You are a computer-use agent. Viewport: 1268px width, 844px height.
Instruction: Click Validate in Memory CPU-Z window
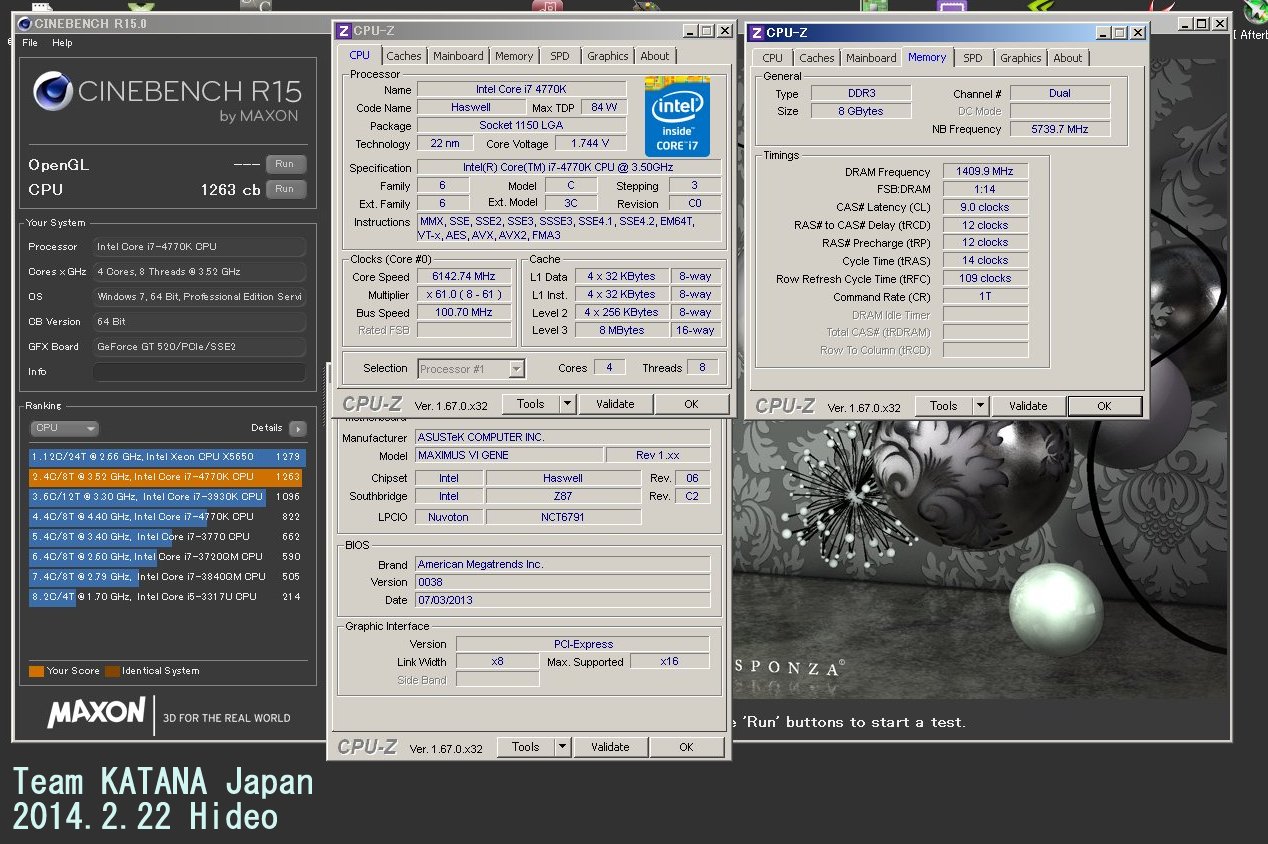click(x=1028, y=406)
